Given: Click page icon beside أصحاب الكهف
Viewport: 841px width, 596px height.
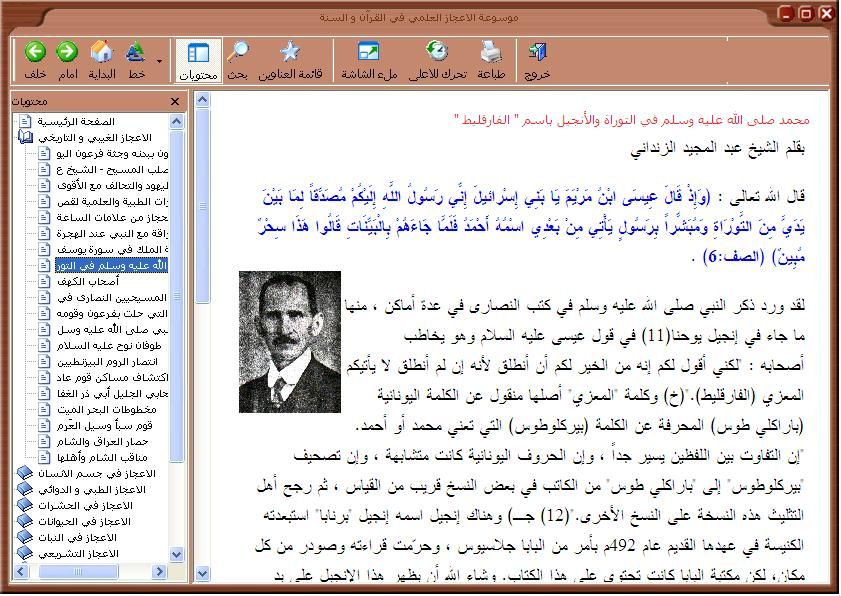Looking at the screenshot, I should pyautogui.click(x=45, y=282).
